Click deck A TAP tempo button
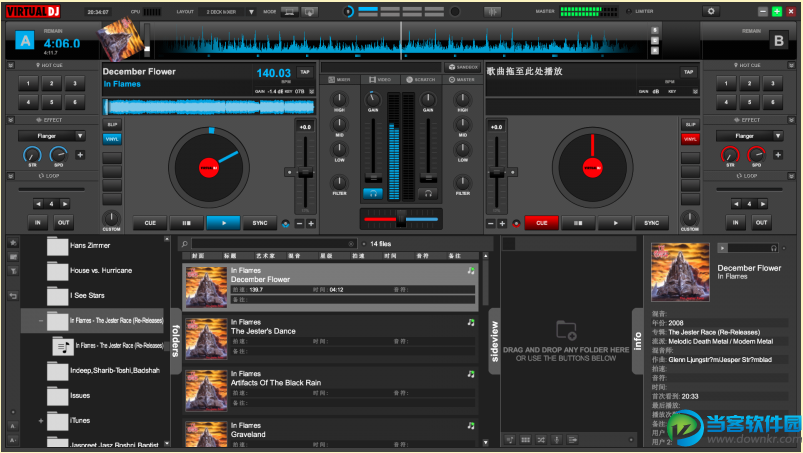The height and width of the screenshot is (453, 803). 305,72
